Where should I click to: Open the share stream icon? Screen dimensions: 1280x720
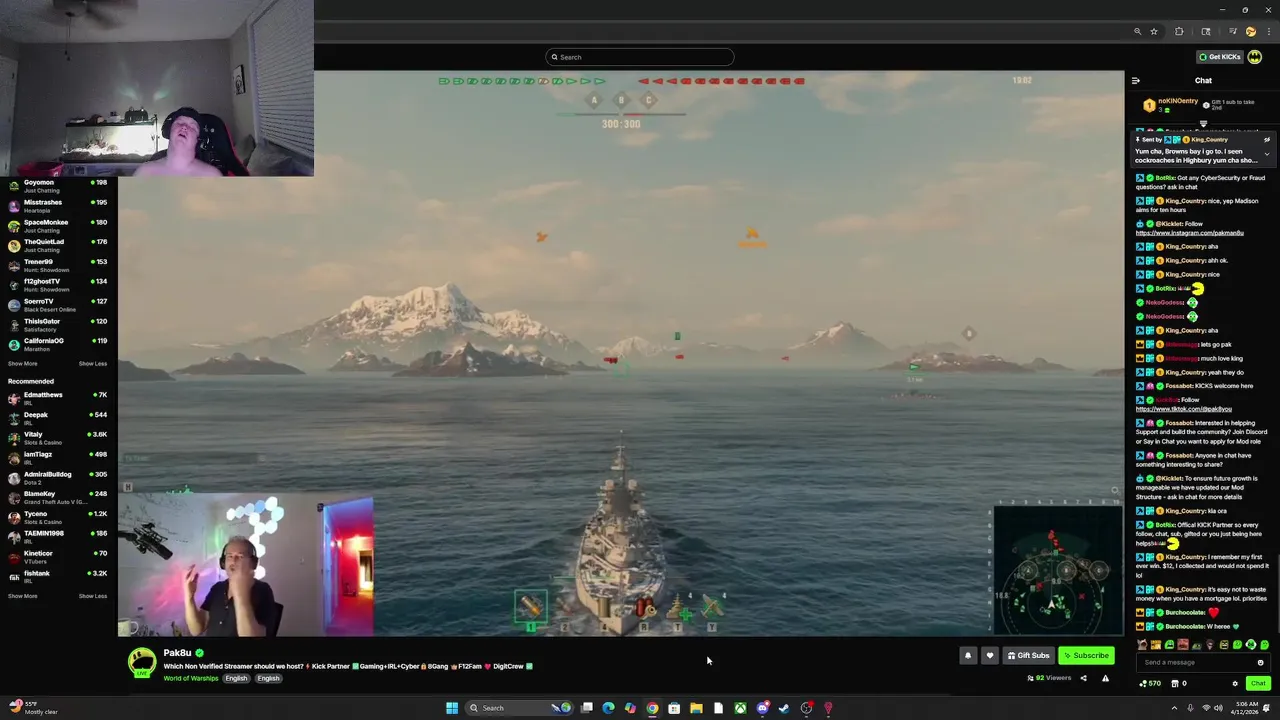point(1083,678)
